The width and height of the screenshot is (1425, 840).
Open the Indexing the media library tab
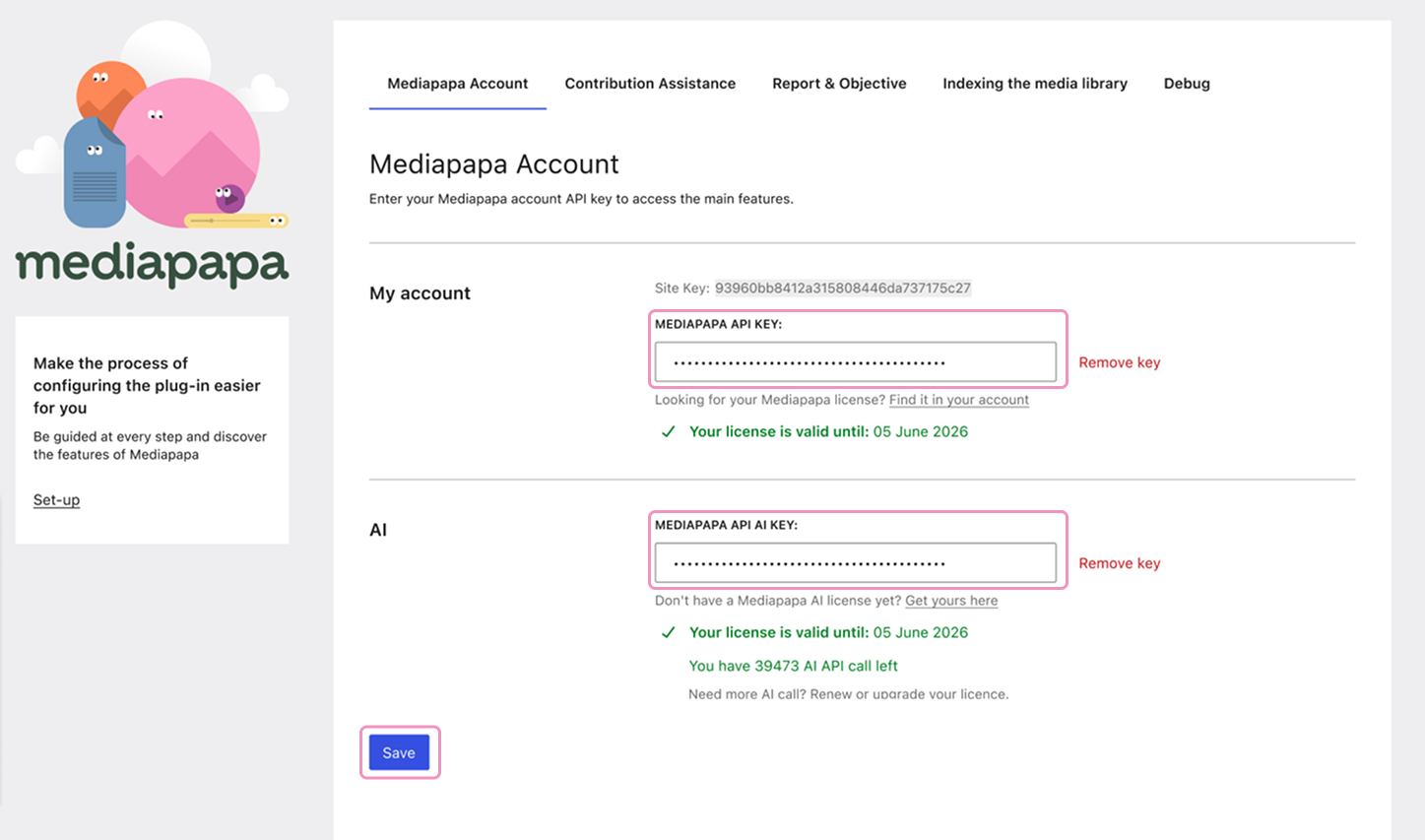point(1034,84)
